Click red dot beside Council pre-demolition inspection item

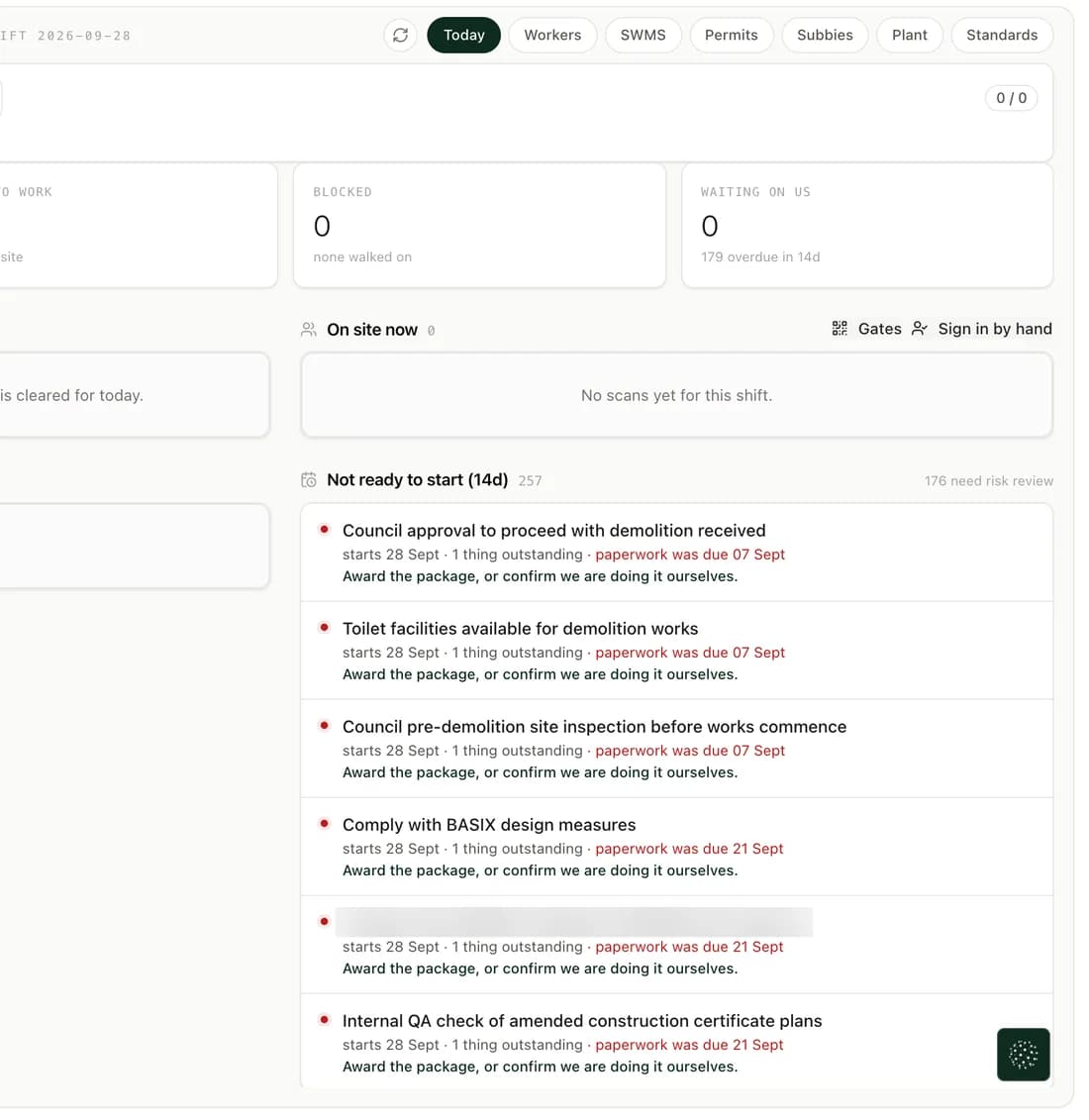(324, 726)
